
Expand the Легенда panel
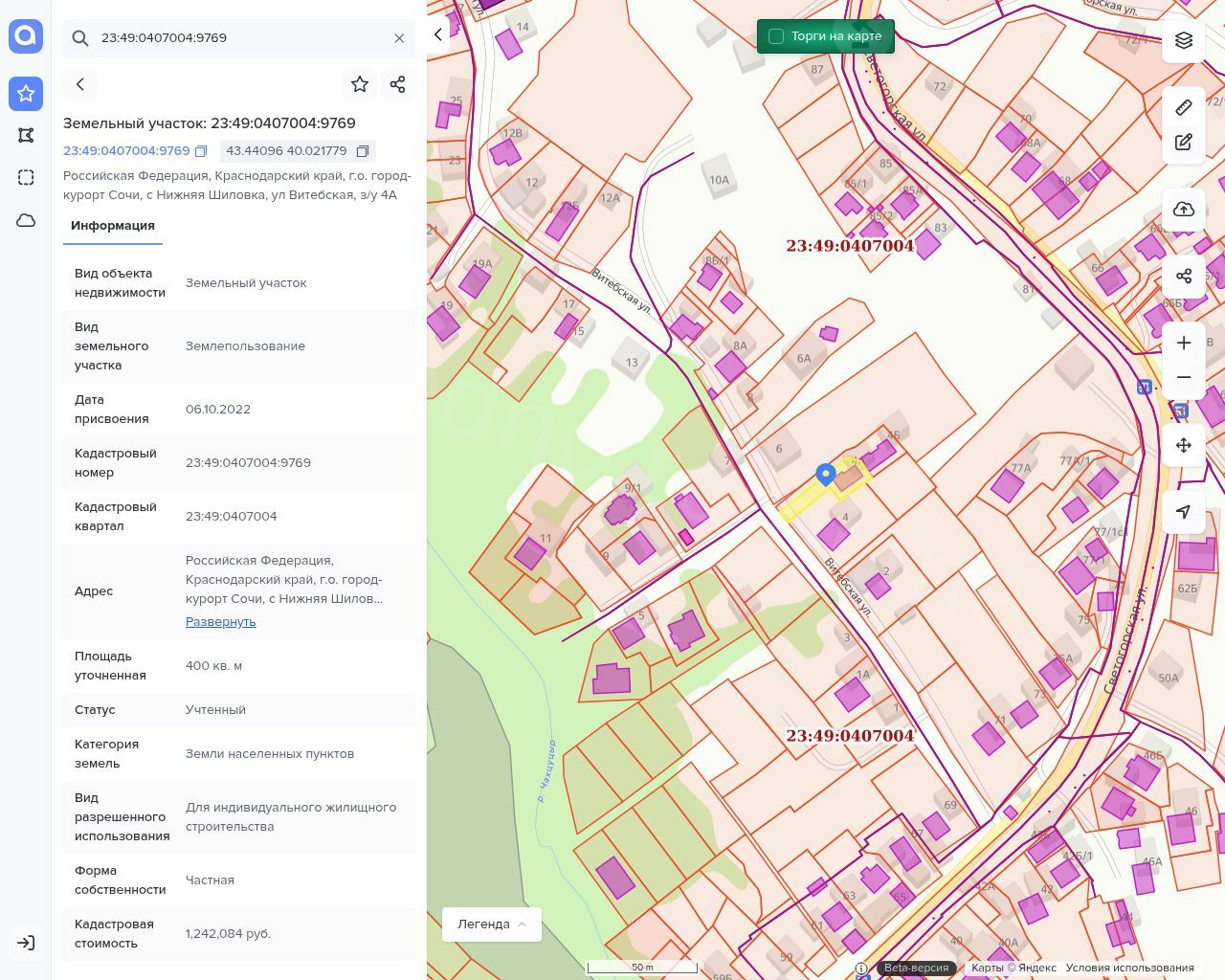pos(492,924)
